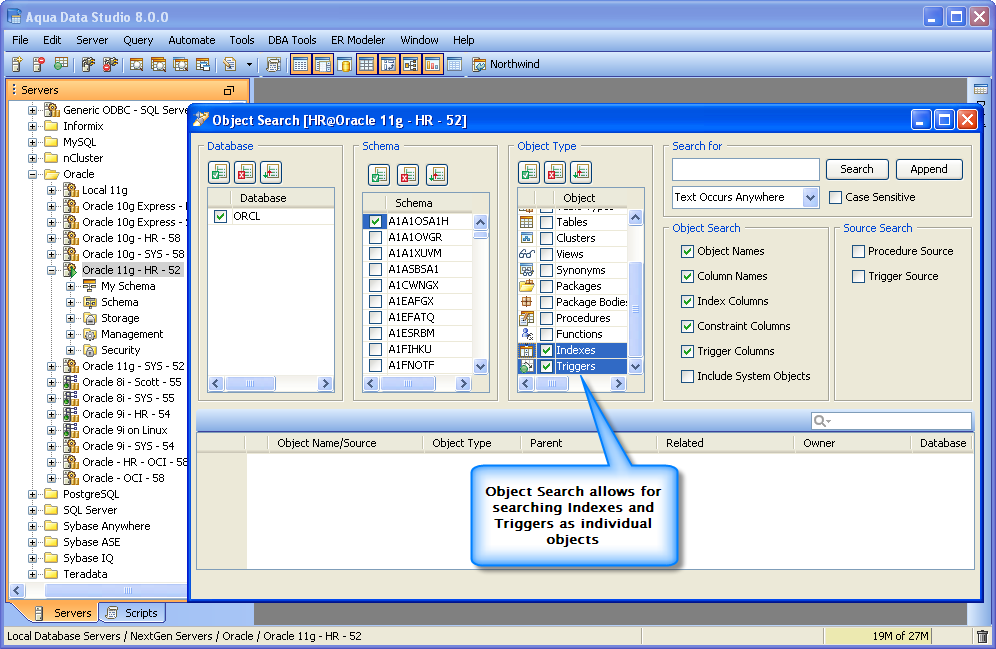
Task: Click the Servers panel float icon
Action: (x=229, y=90)
